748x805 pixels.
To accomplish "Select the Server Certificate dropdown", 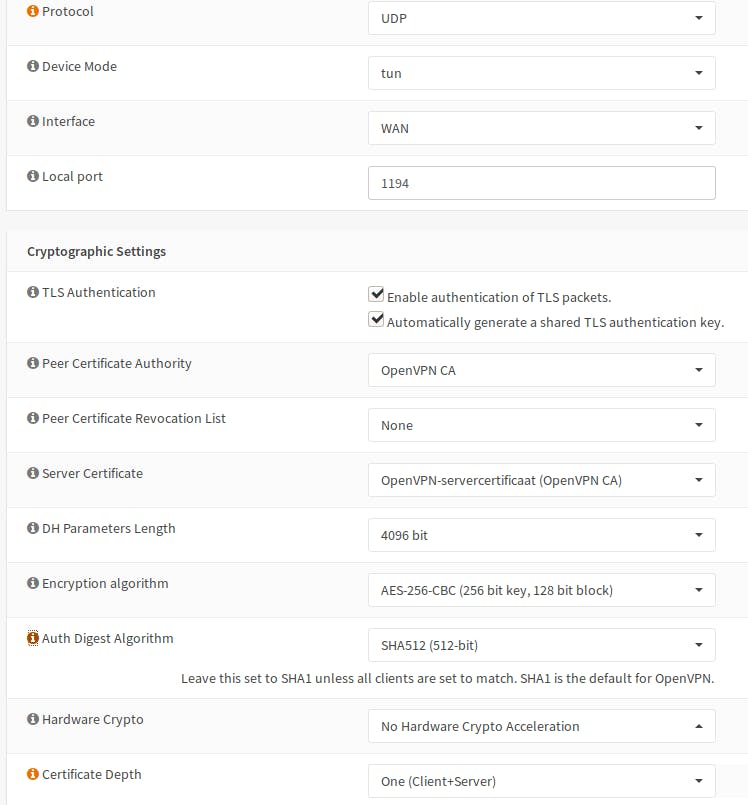I will click(x=541, y=480).
